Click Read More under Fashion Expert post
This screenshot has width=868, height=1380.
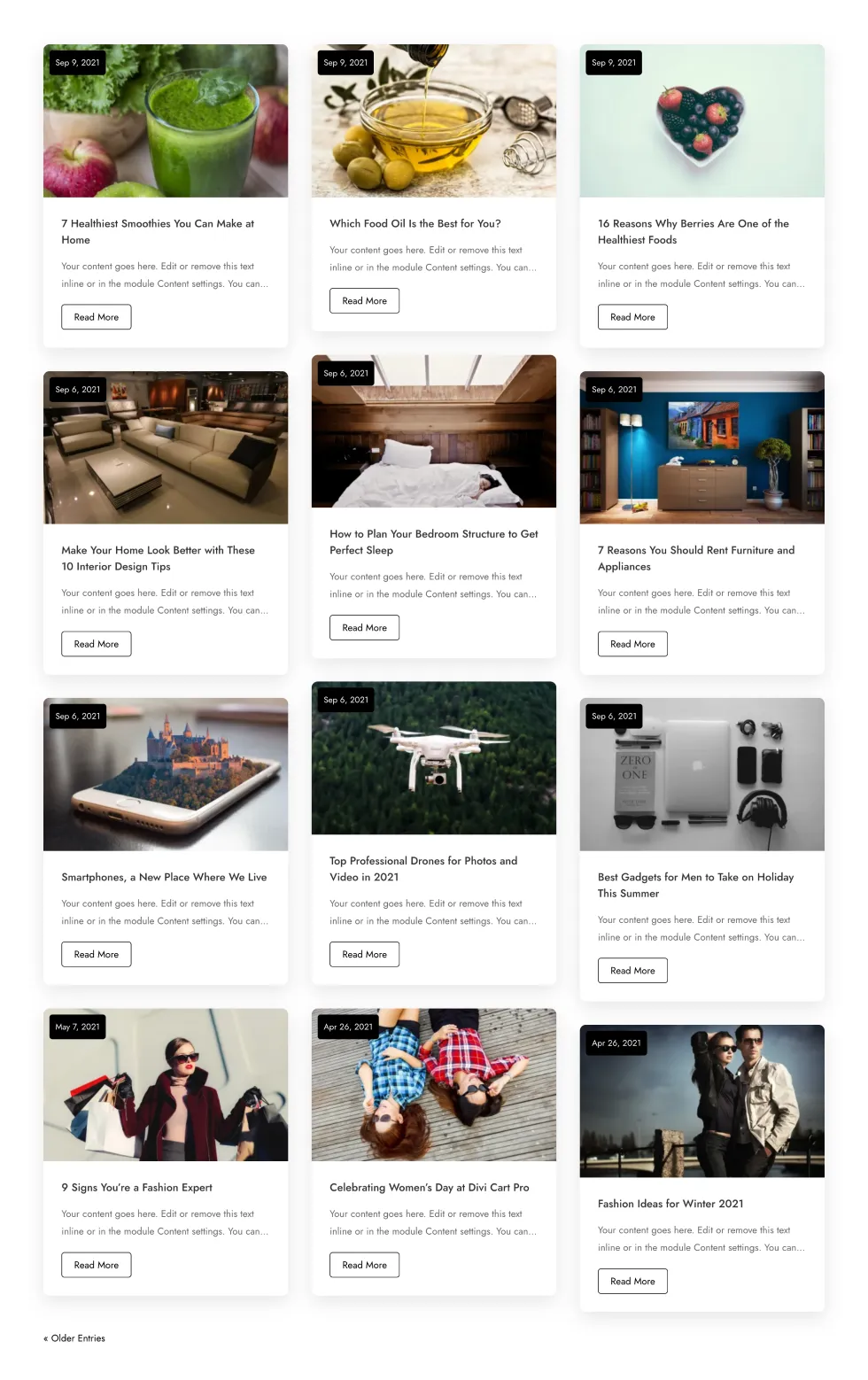click(97, 1265)
